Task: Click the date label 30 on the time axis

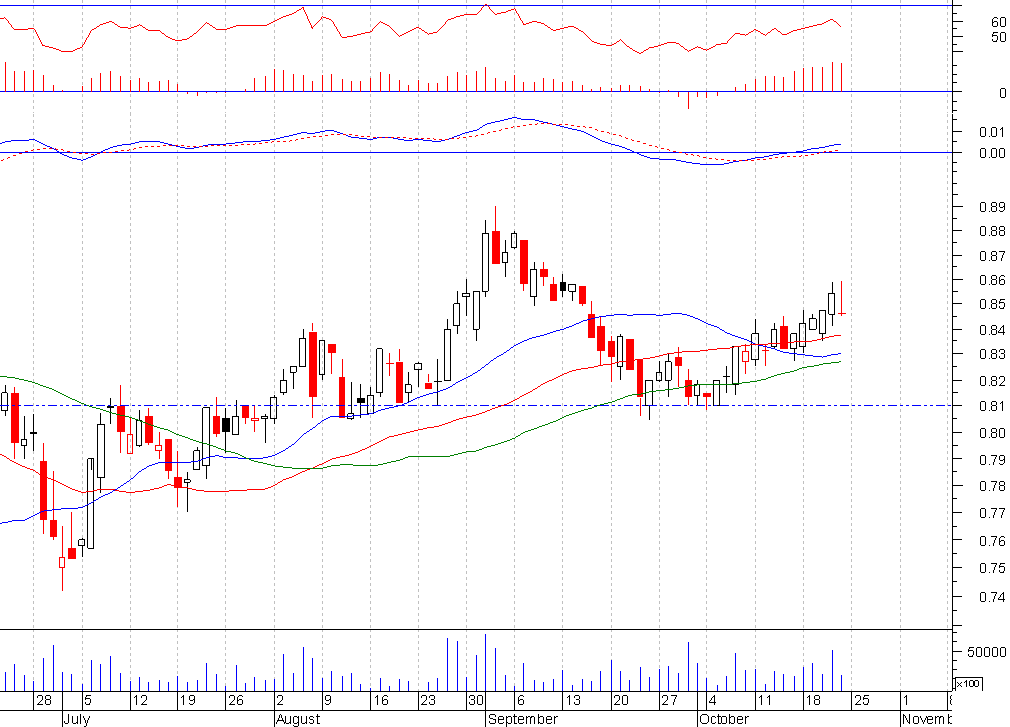Action: coord(476,701)
